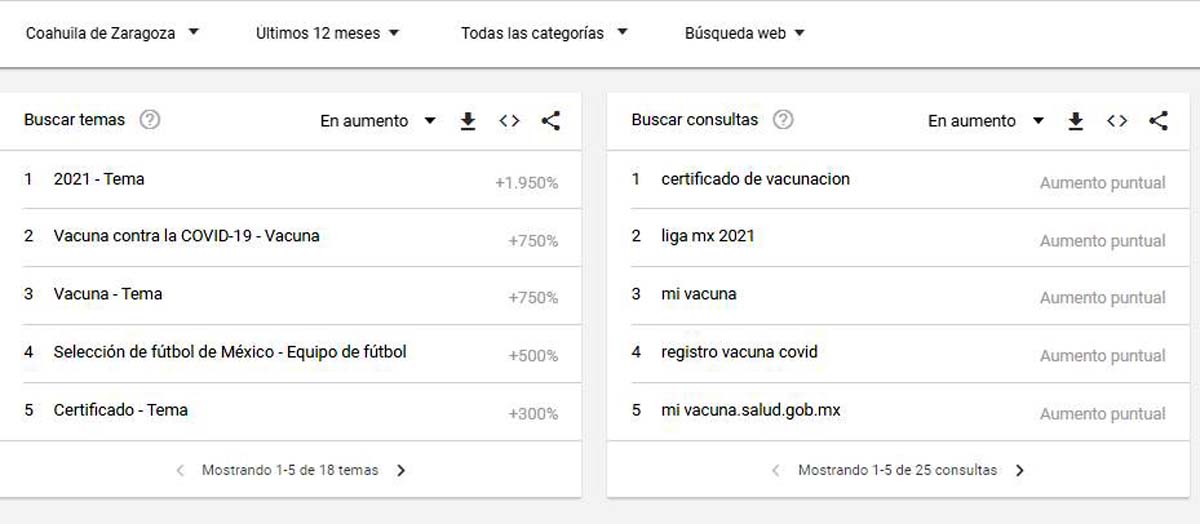Go to next page of temas
Screen dimensions: 1200x524
(401, 470)
